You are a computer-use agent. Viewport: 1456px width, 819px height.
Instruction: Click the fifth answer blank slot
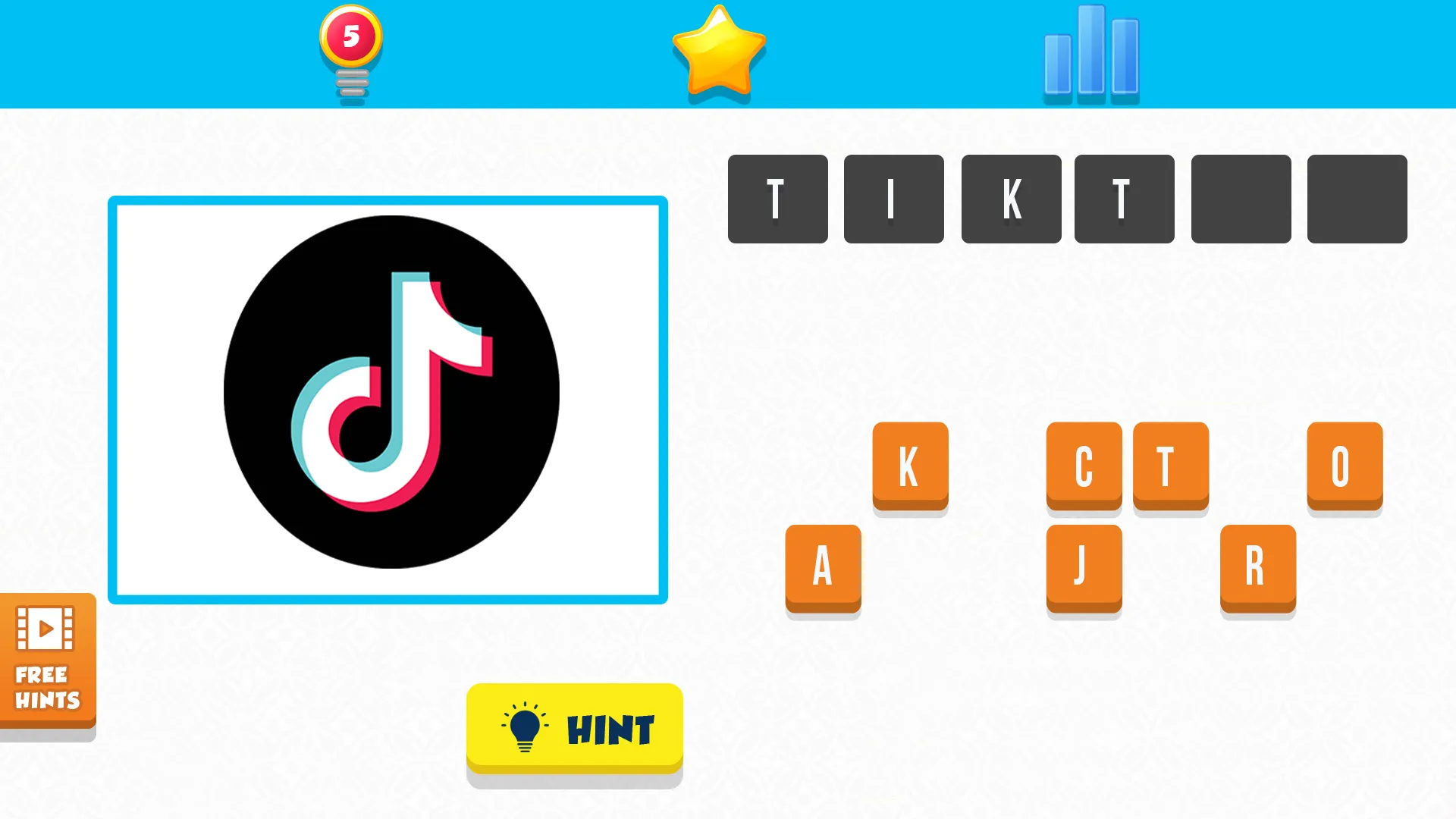click(1242, 198)
